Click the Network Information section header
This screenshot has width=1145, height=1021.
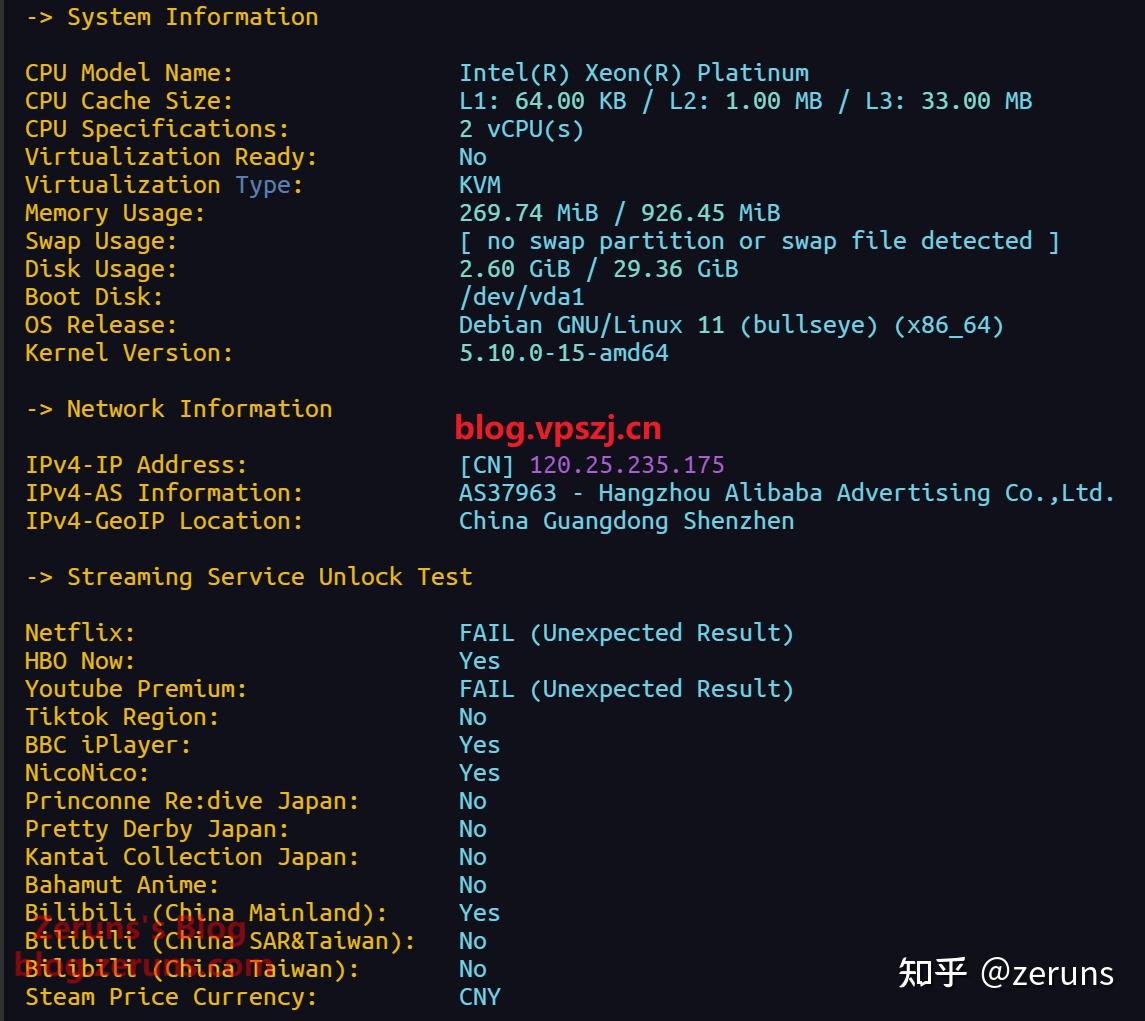coord(179,409)
